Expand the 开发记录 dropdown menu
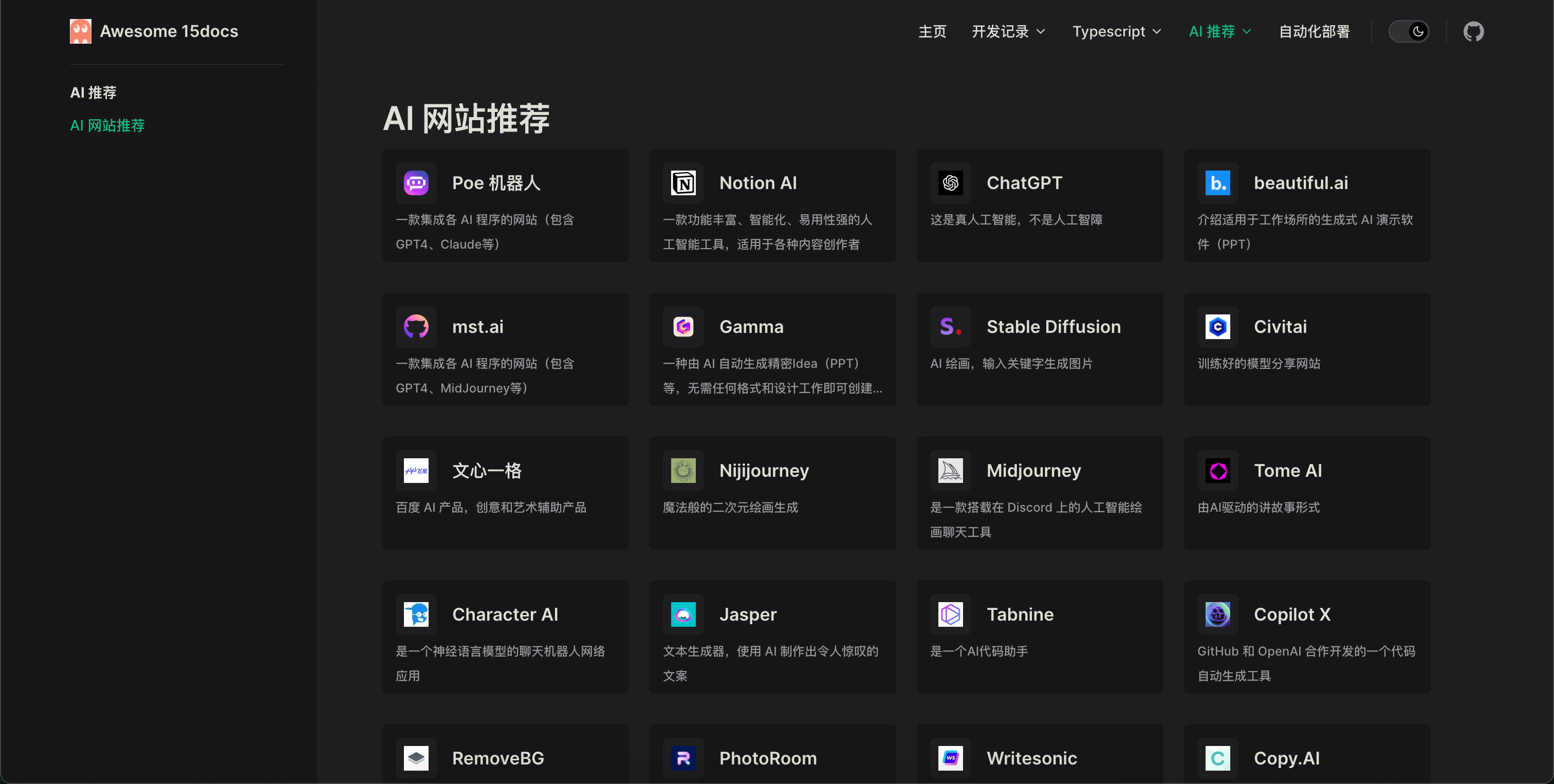The width and height of the screenshot is (1554, 784). (1008, 31)
